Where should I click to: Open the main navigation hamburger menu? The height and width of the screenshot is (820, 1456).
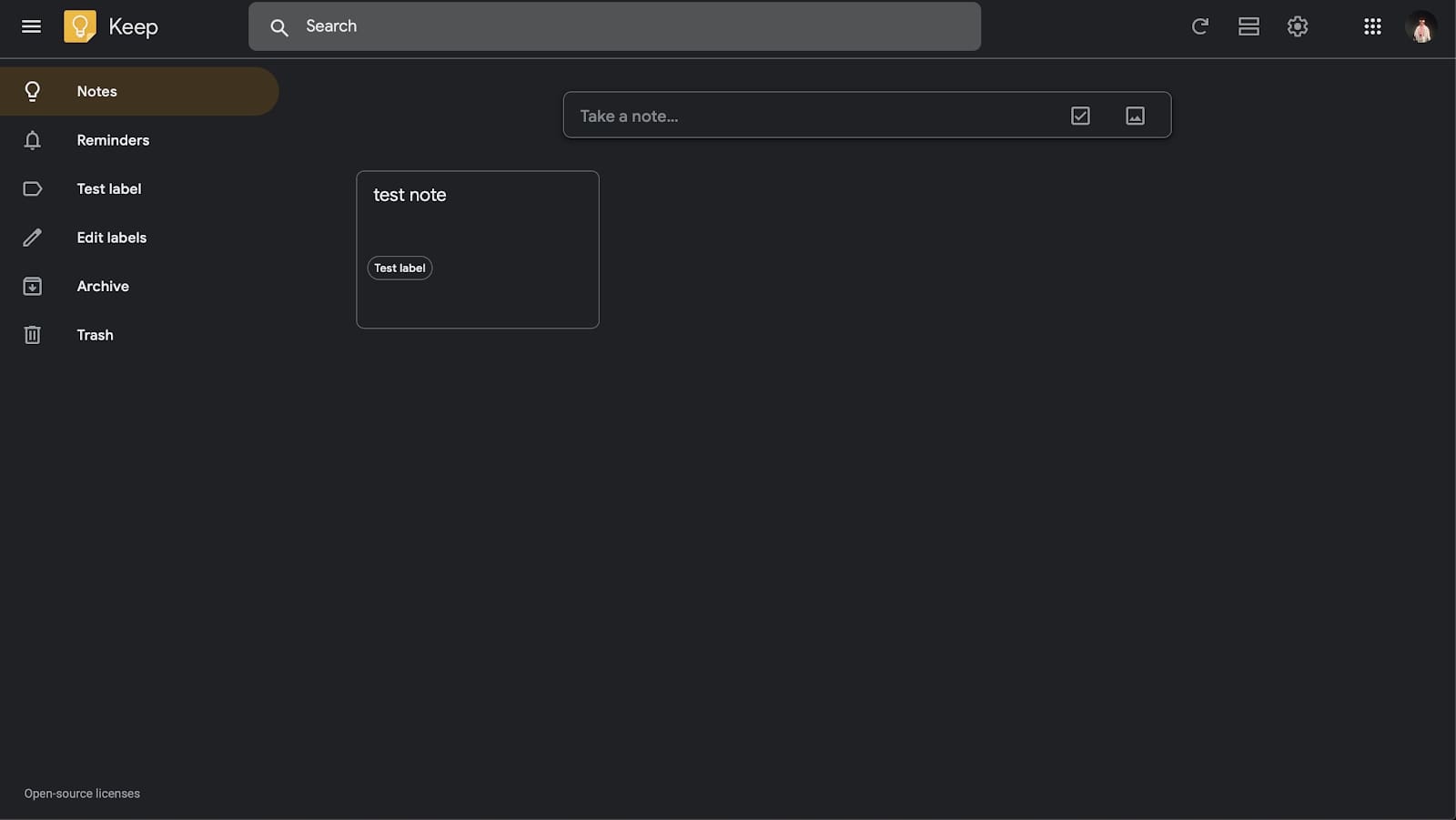click(32, 26)
